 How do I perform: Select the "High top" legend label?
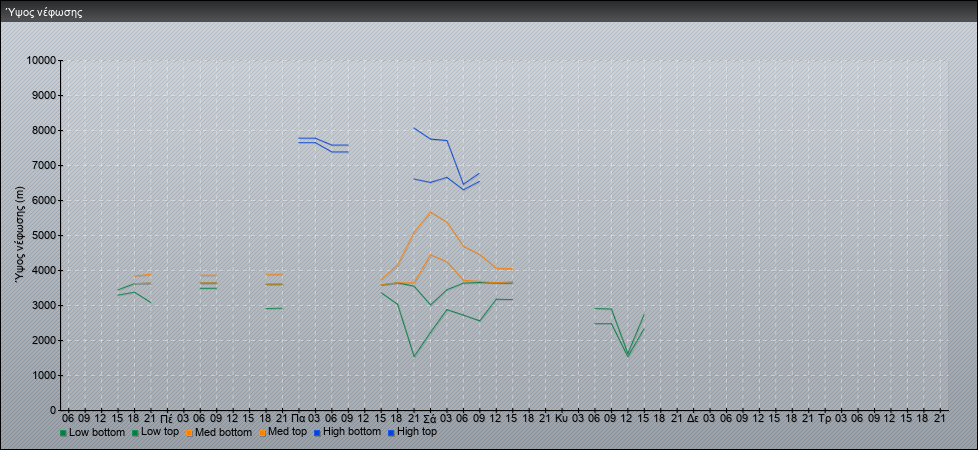417,431
